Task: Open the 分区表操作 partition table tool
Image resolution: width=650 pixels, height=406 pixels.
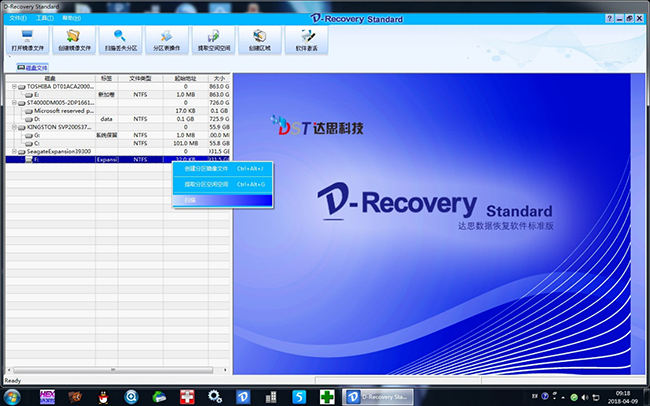Action: 167,40
